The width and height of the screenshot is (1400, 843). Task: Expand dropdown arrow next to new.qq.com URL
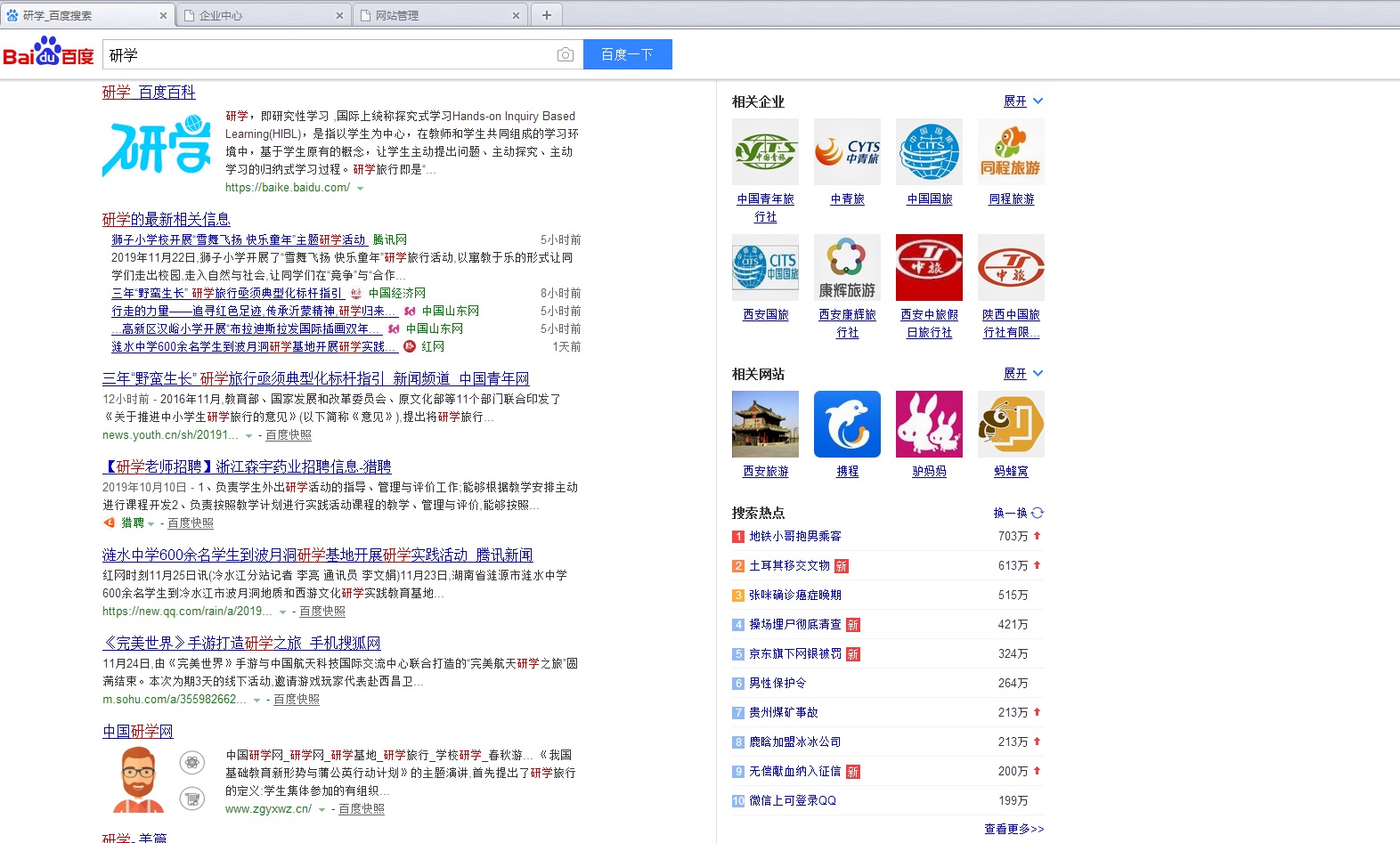click(282, 612)
